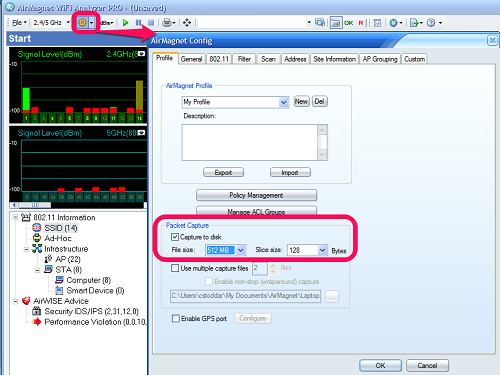The height and width of the screenshot is (375, 500).
Task: Expand the My Profile dropdown list
Action: pos(283,102)
